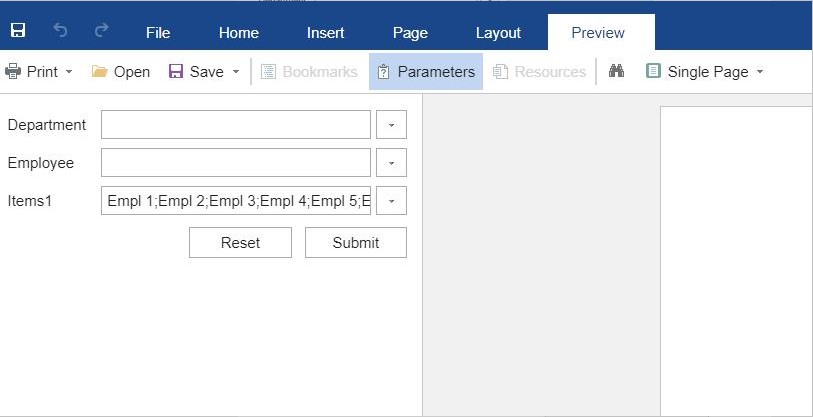The image size is (813, 417).
Task: Click the Submit button
Action: tap(356, 242)
